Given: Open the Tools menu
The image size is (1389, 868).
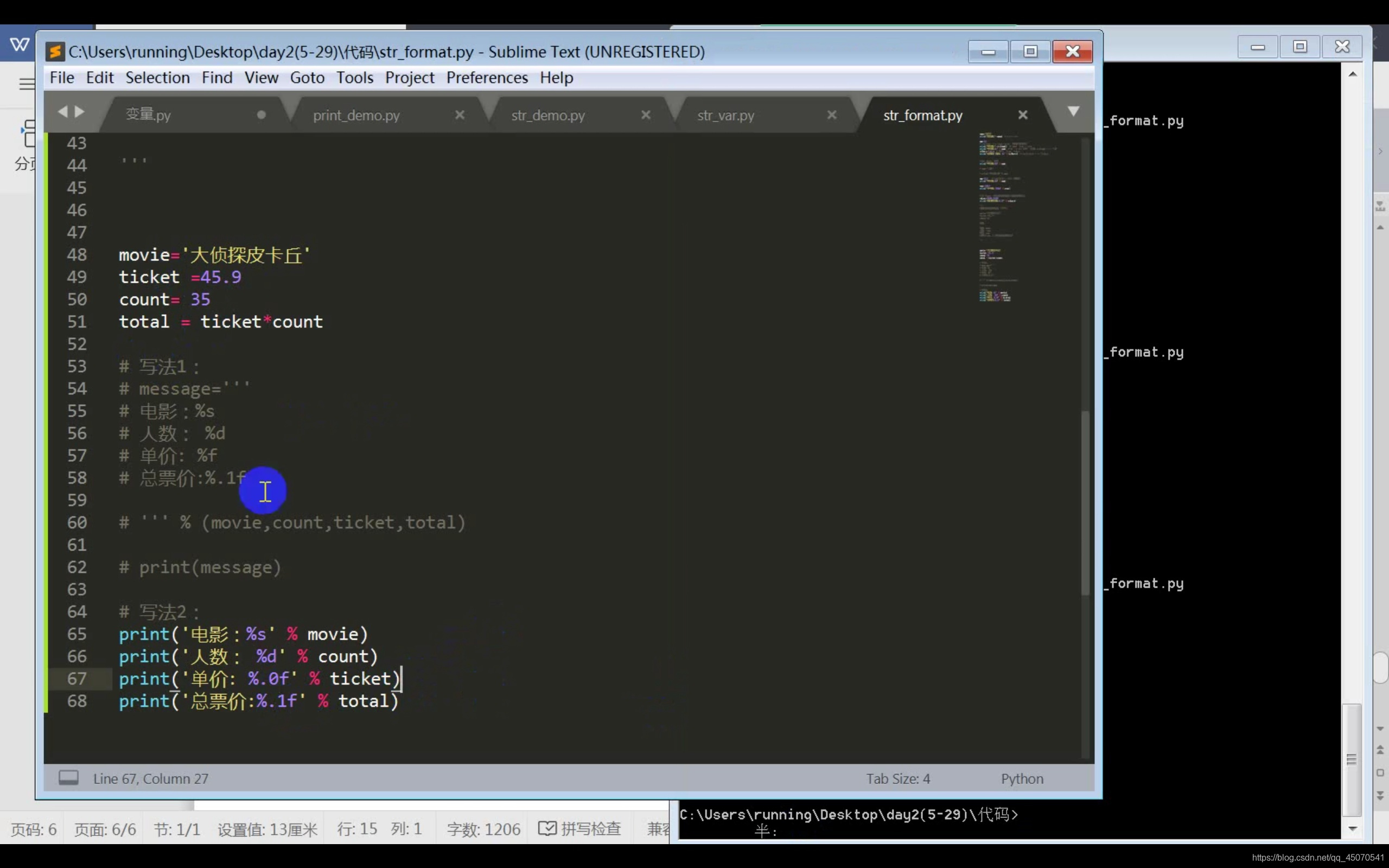Looking at the screenshot, I should 354,78.
